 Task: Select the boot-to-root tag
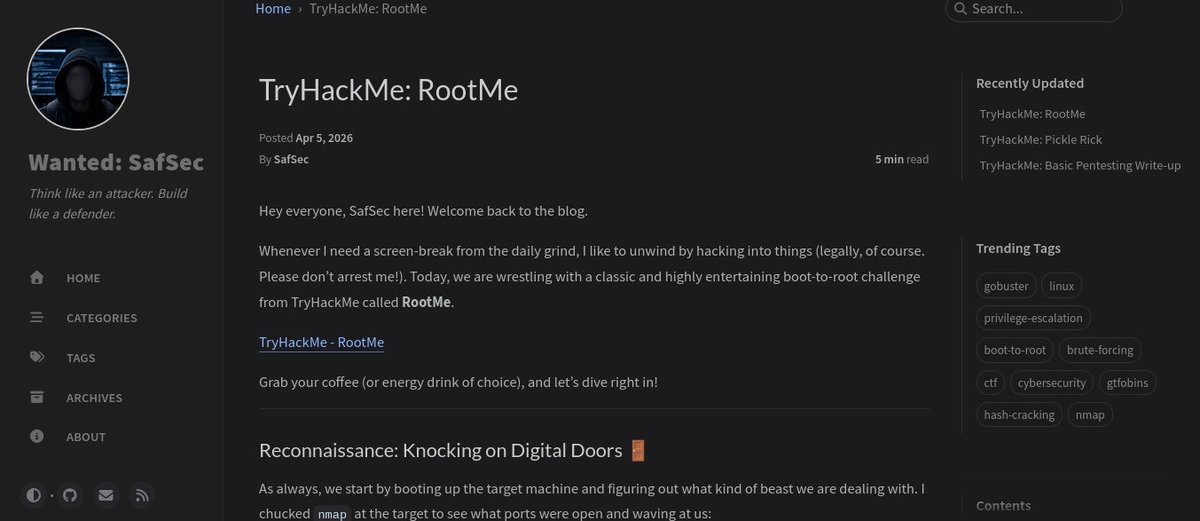point(1015,350)
